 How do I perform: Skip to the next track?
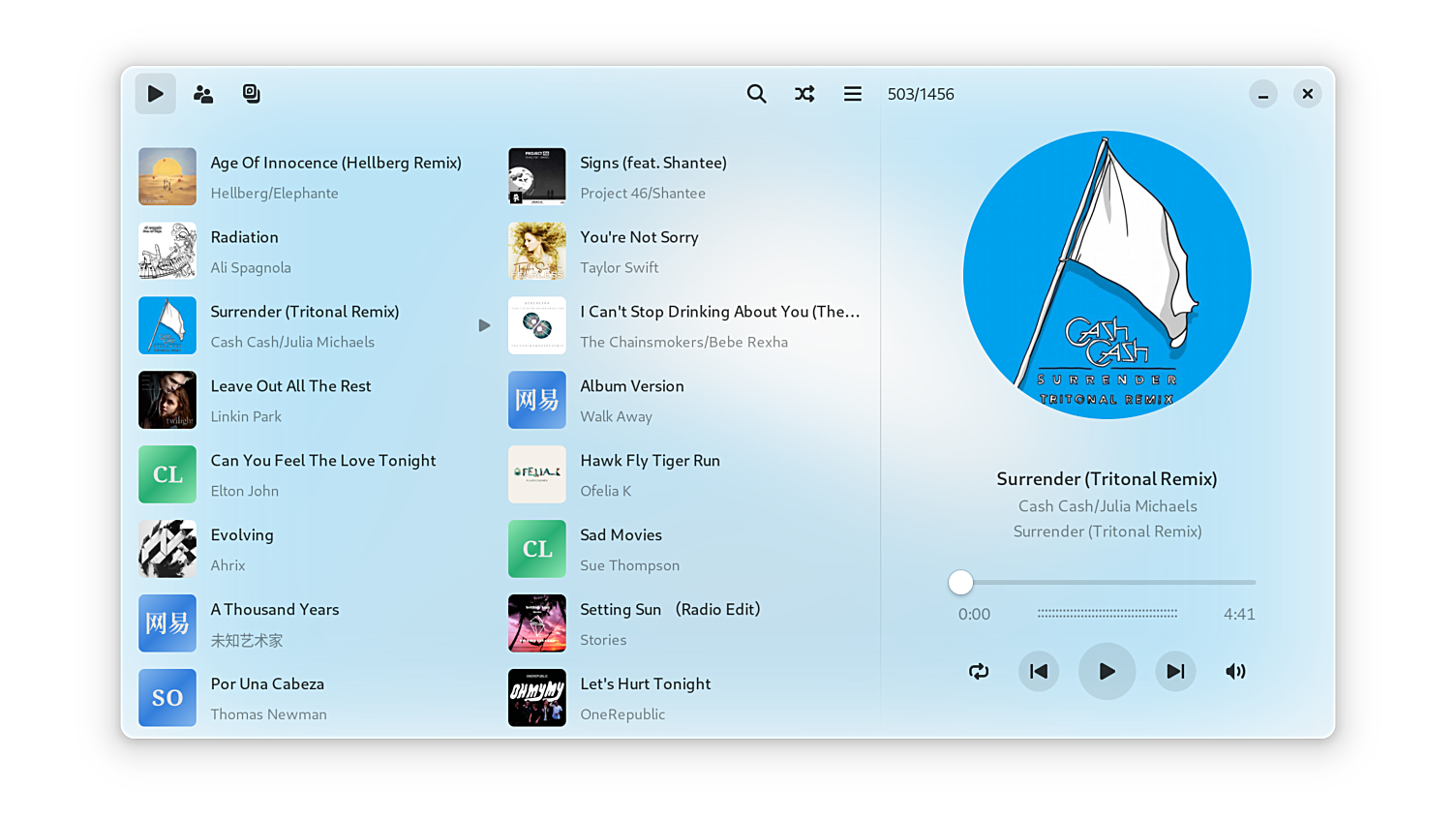pos(1175,671)
